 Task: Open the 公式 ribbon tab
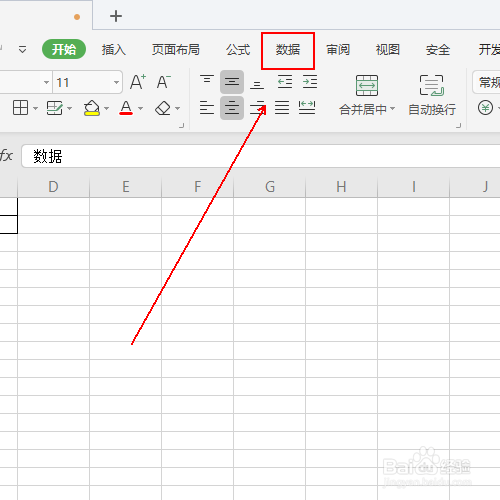tap(238, 50)
